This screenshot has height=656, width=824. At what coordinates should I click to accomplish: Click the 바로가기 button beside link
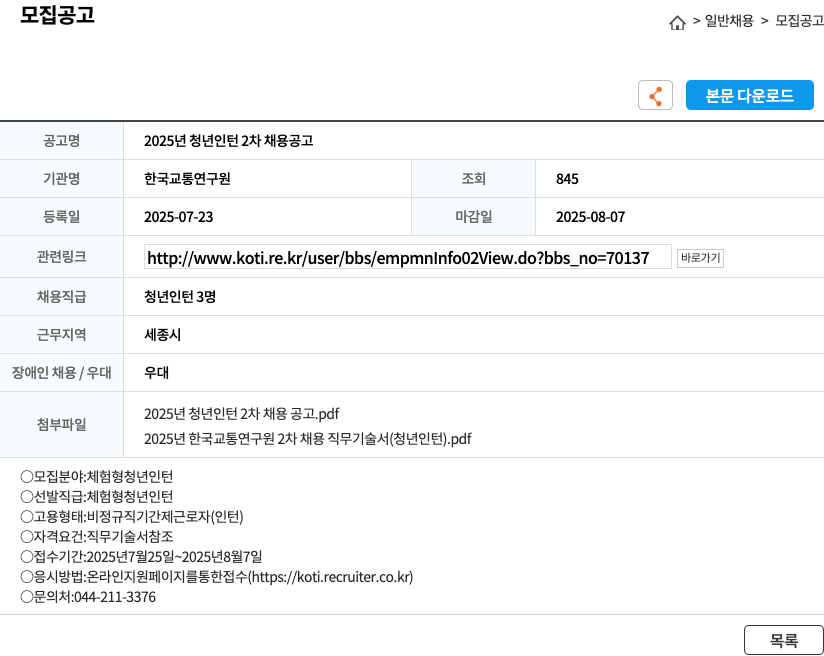click(700, 258)
